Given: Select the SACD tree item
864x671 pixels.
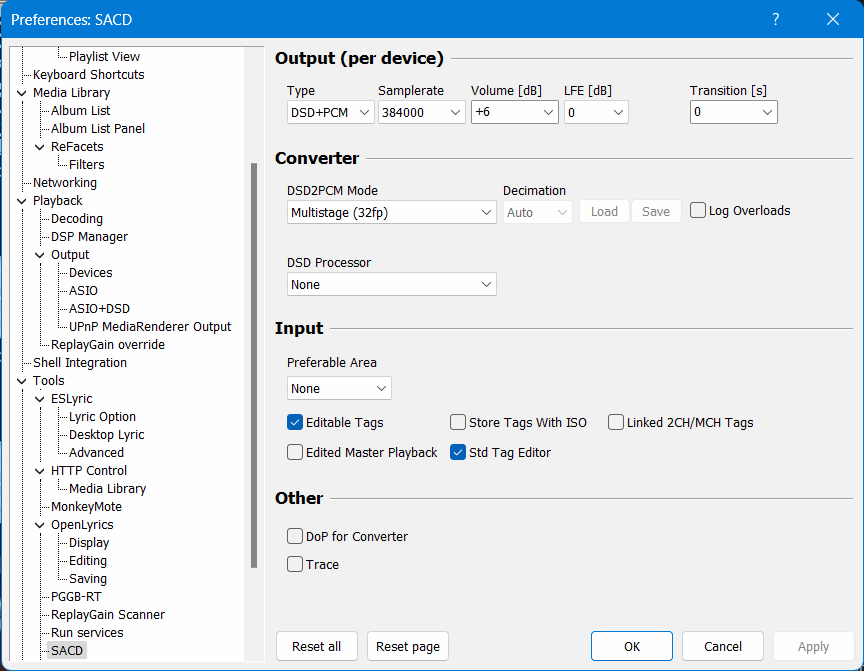Looking at the screenshot, I should coord(67,651).
